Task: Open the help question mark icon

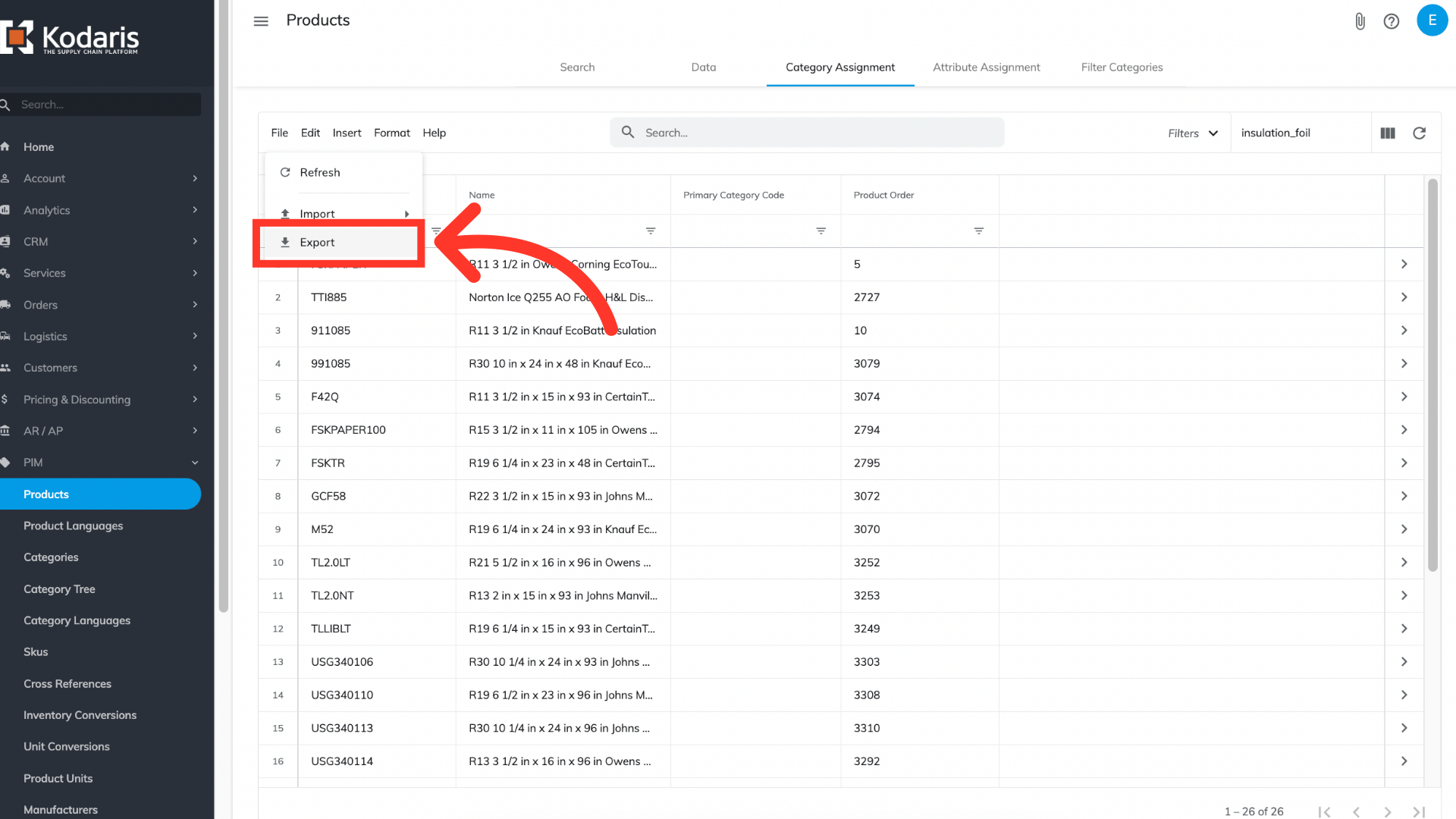Action: (1391, 21)
